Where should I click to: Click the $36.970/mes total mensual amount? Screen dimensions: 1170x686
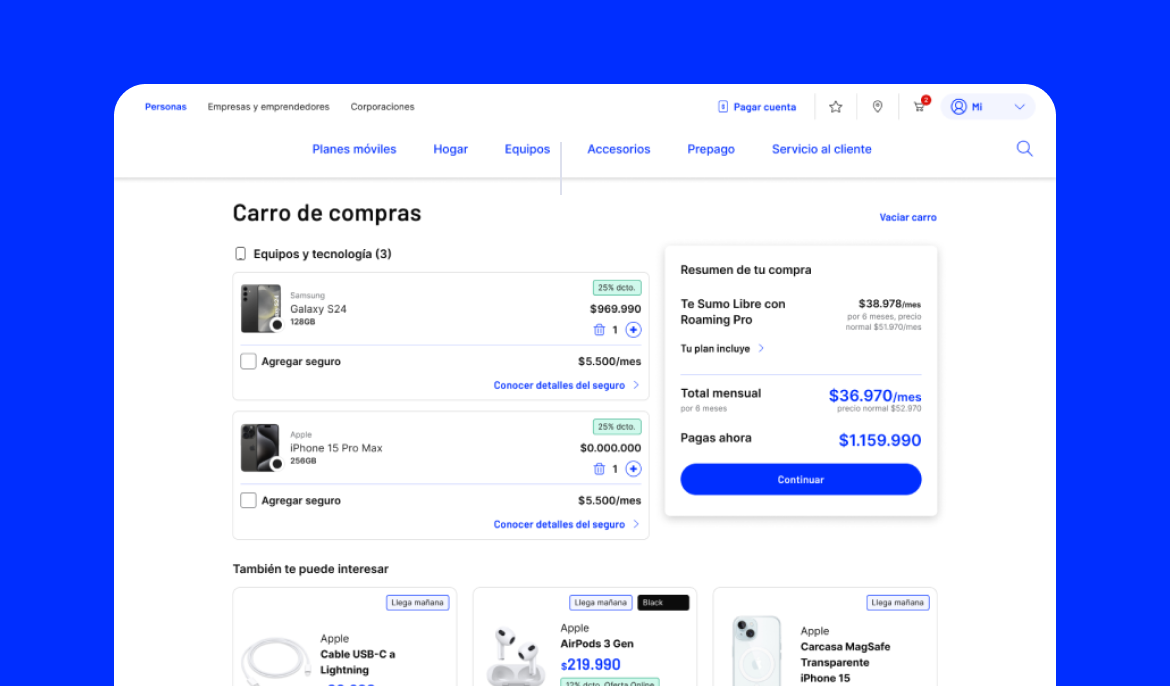point(875,396)
